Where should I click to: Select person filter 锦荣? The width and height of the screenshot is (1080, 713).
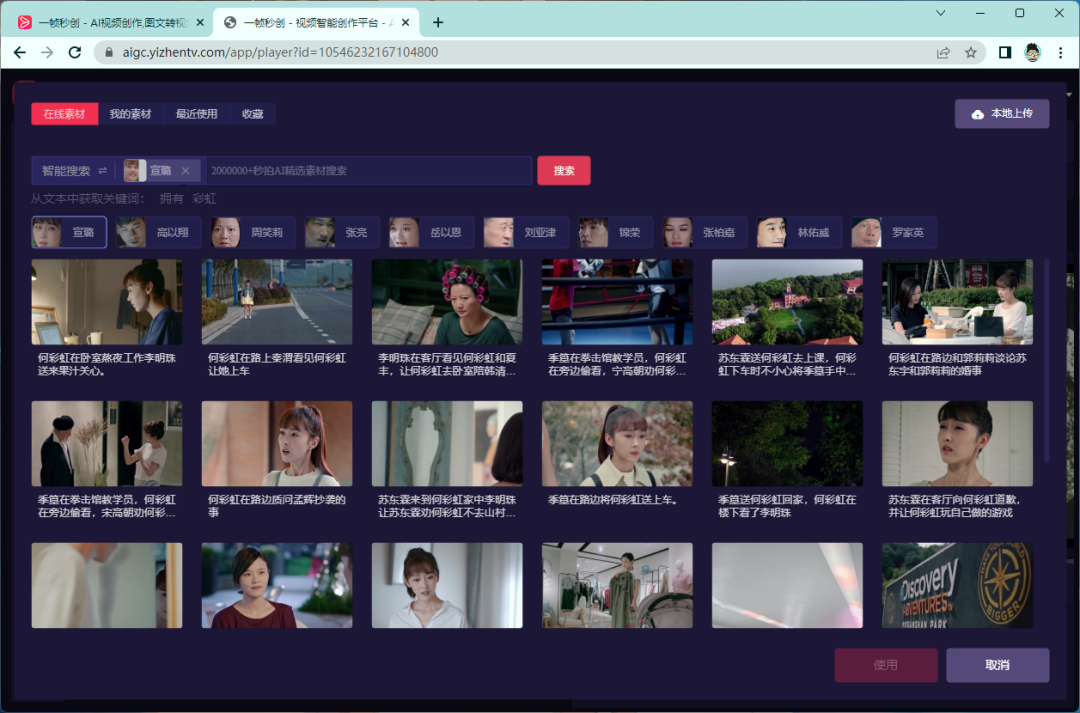point(615,232)
